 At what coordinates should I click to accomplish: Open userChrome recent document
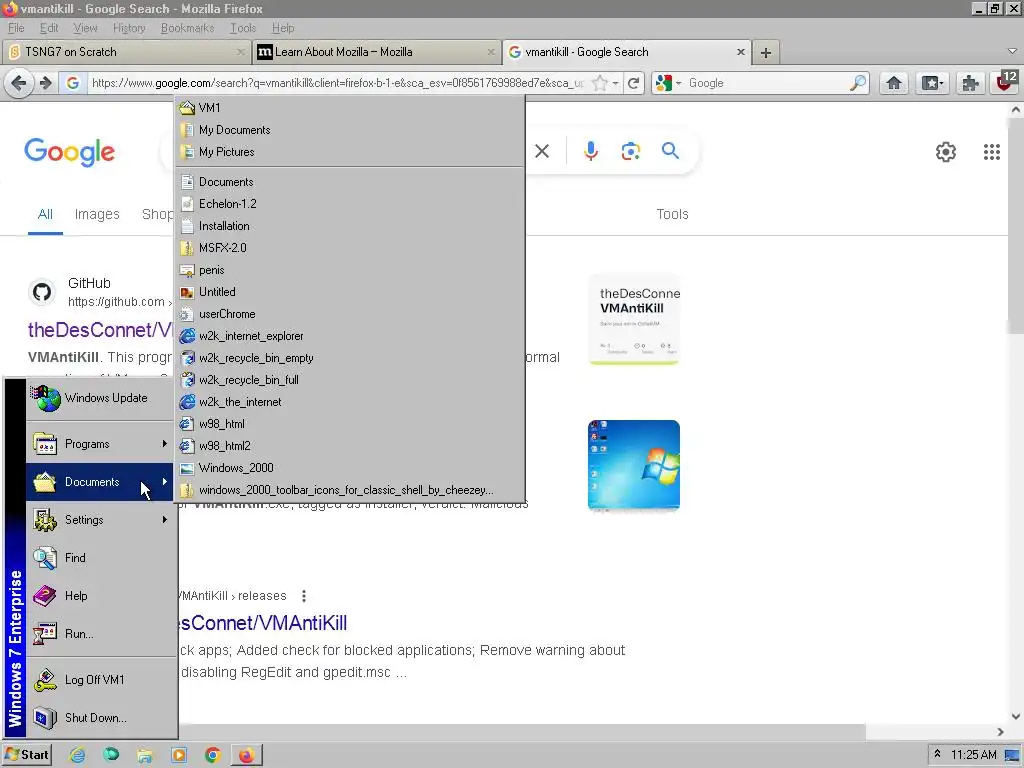pyautogui.click(x=350, y=314)
